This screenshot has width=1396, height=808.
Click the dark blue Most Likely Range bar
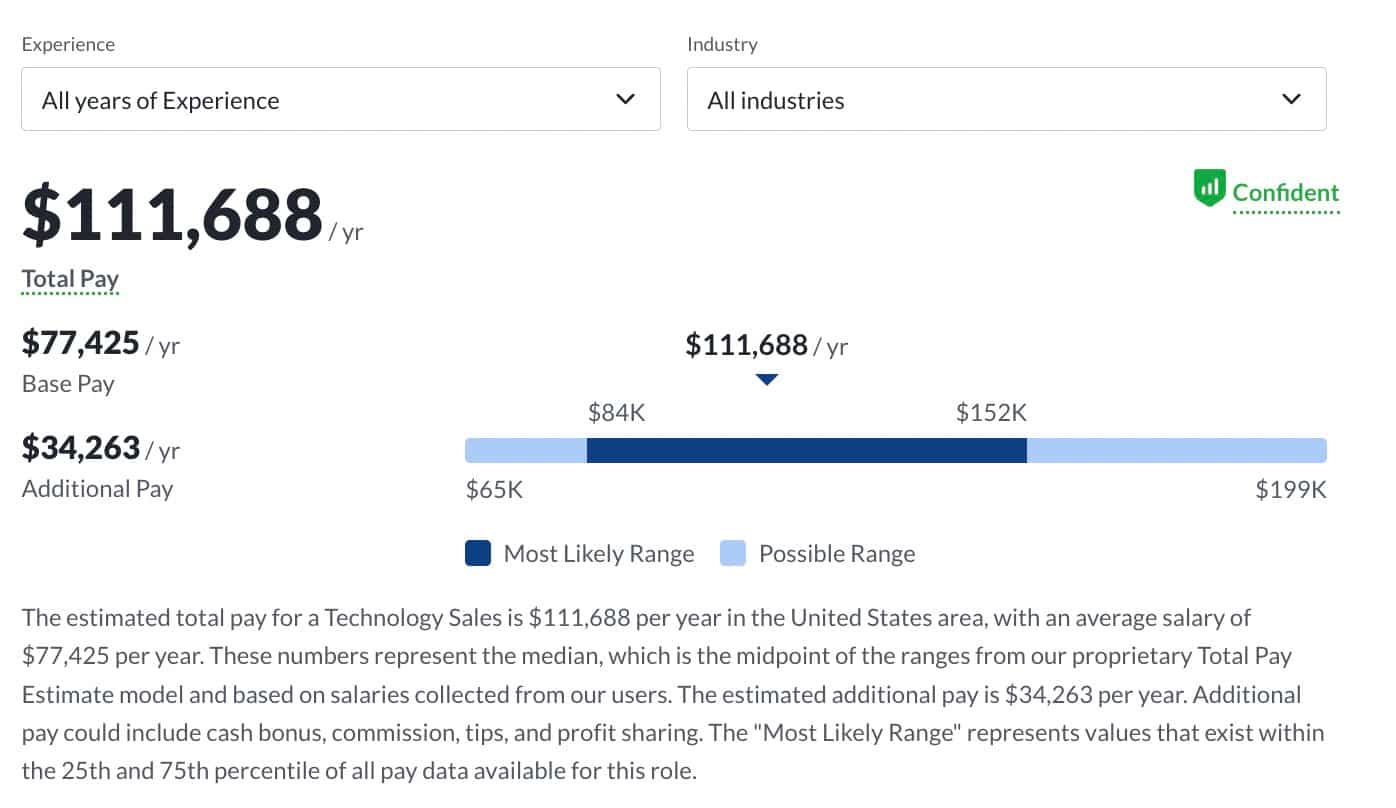click(x=806, y=450)
